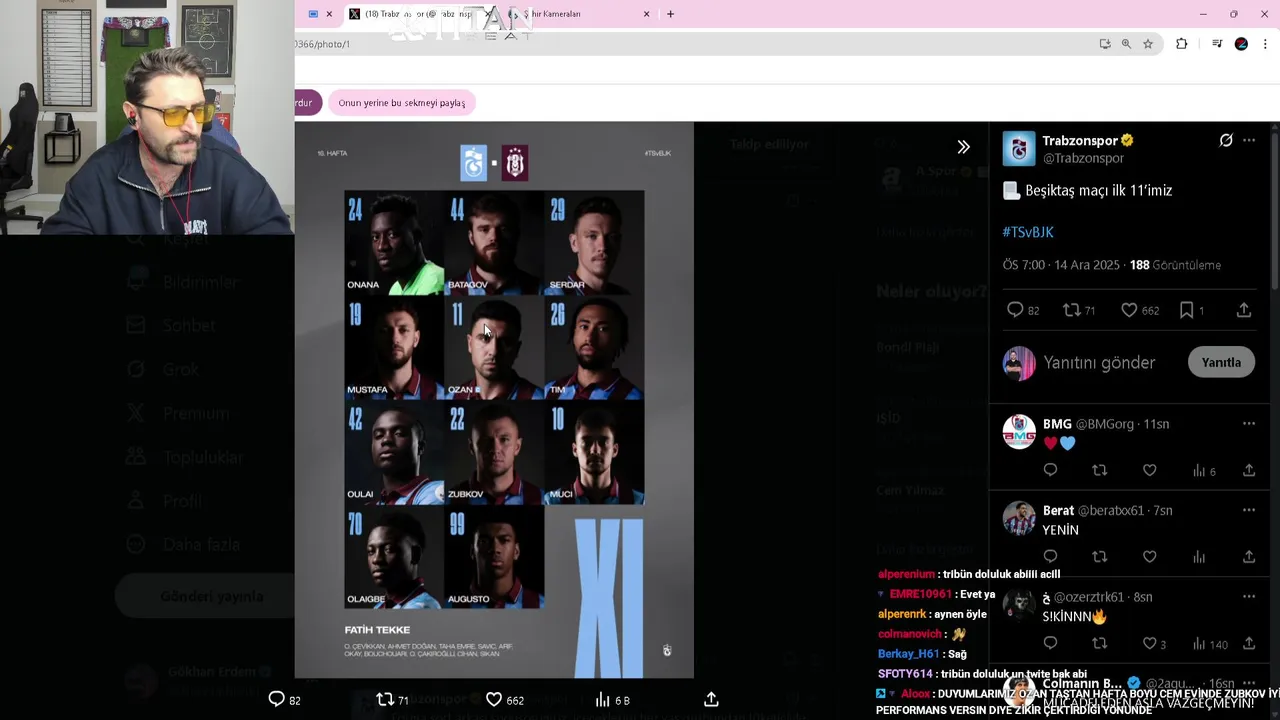Open the Chrome three-dot menu
The height and width of the screenshot is (720, 1280).
pyautogui.click(x=1265, y=44)
